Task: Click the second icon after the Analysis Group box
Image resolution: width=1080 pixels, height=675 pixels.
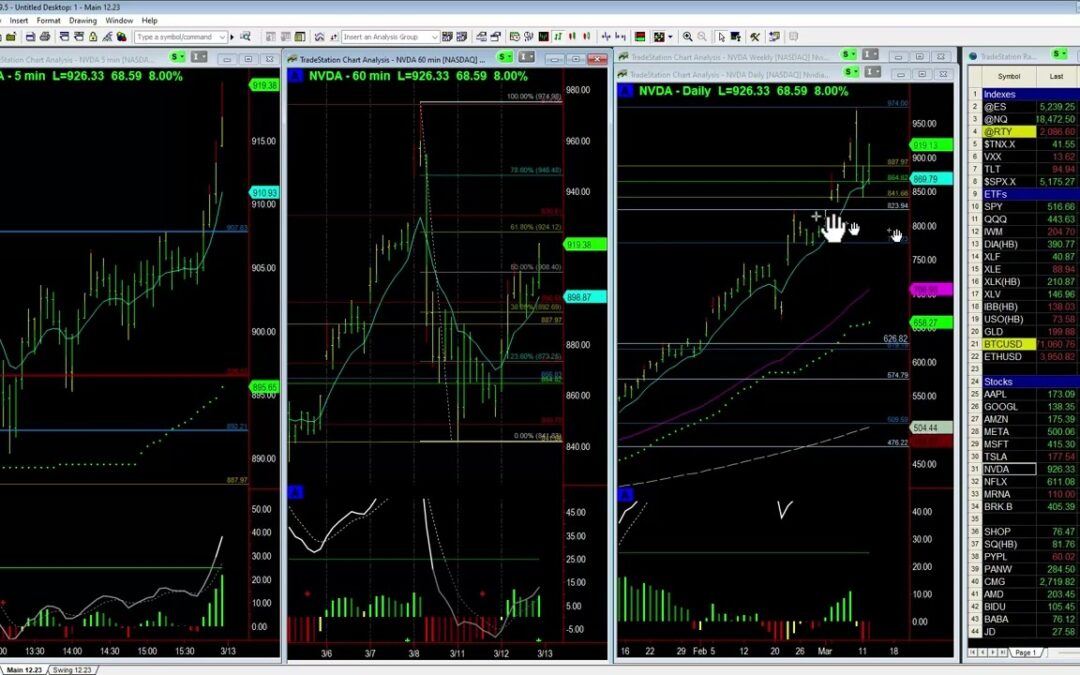Action: coord(461,37)
